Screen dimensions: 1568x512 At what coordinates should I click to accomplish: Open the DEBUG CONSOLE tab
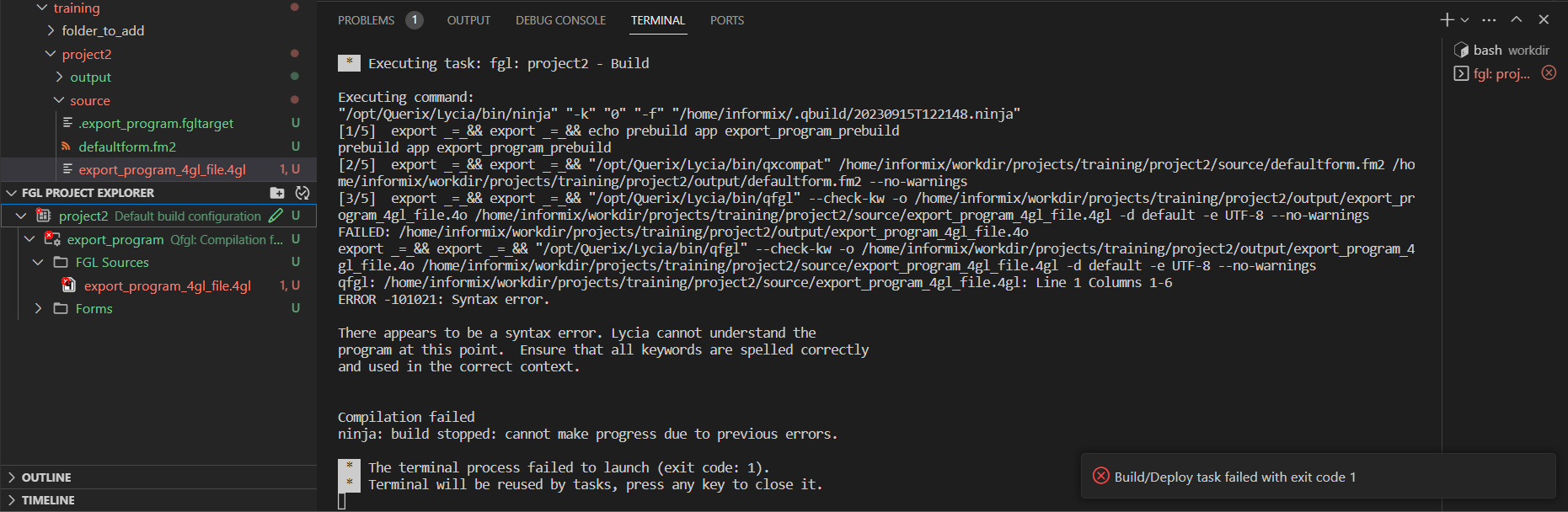(x=560, y=20)
